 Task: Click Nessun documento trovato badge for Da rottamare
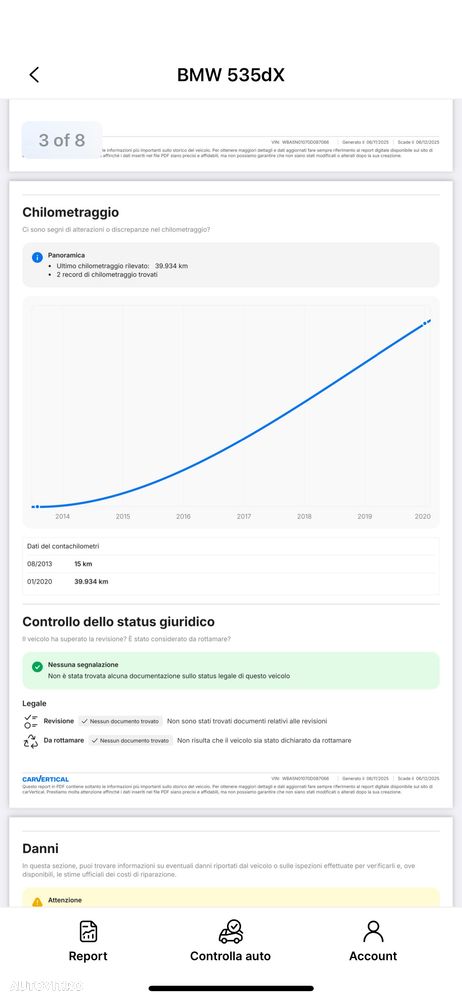click(x=131, y=741)
